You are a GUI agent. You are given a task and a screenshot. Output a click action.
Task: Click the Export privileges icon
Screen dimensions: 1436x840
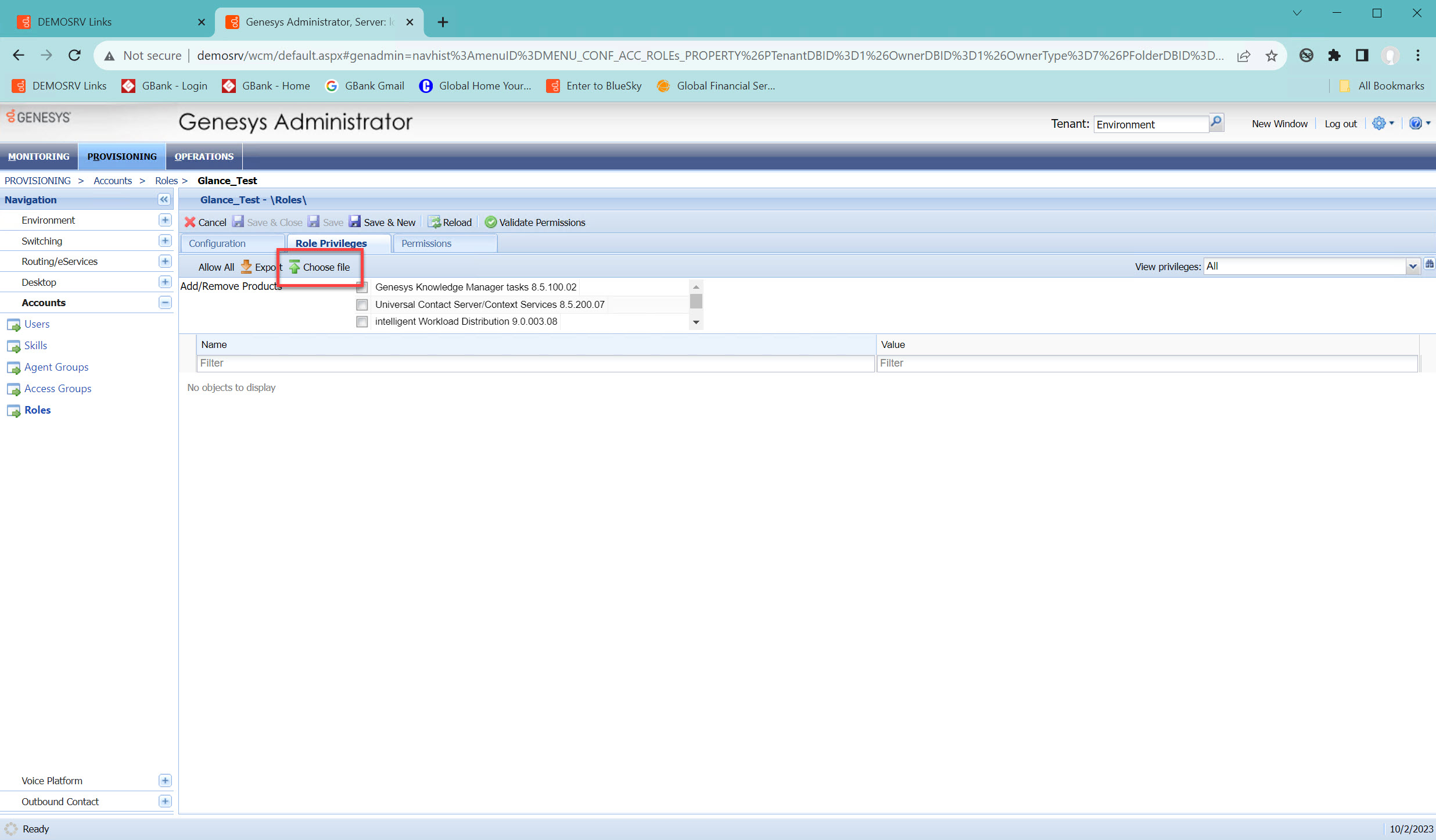click(246, 267)
